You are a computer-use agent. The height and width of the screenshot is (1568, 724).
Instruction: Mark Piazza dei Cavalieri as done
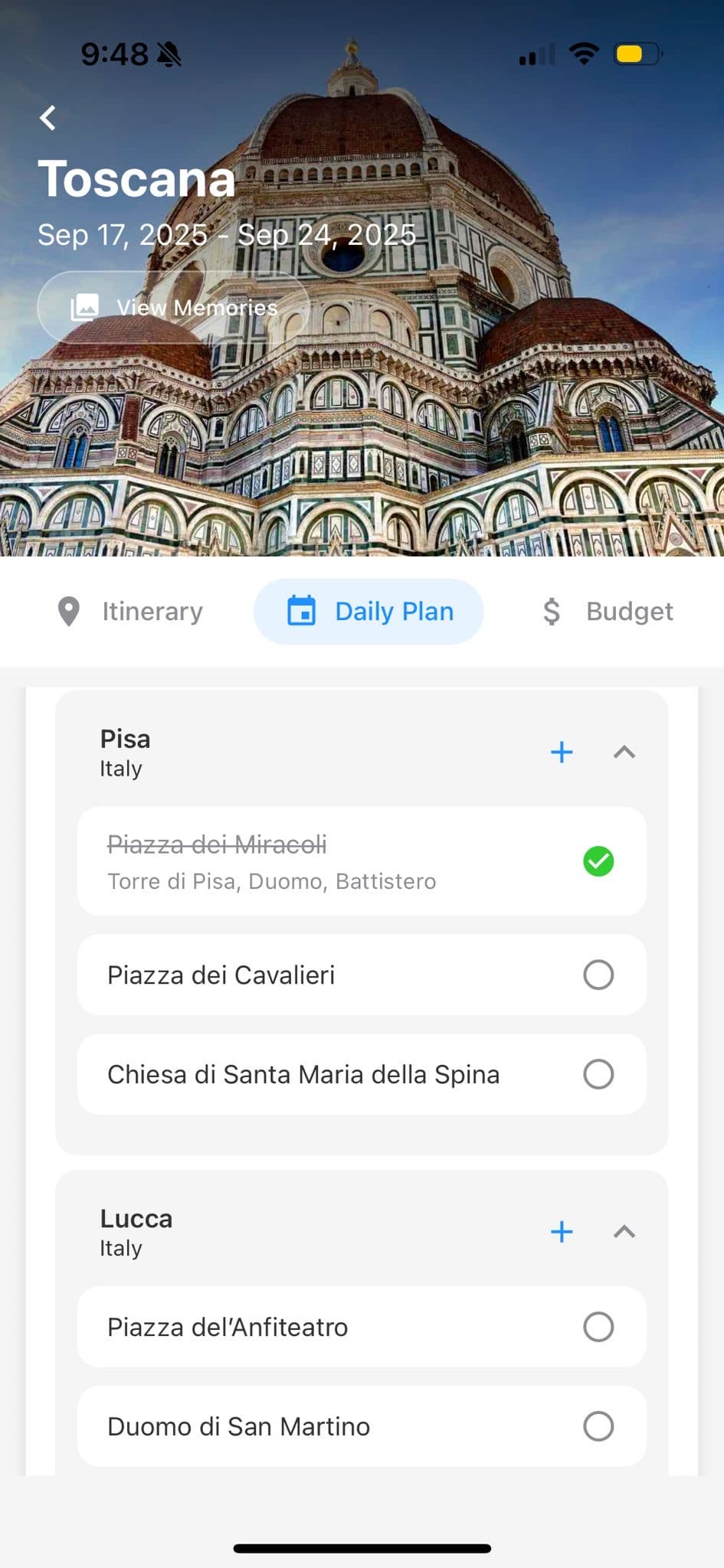(x=598, y=975)
